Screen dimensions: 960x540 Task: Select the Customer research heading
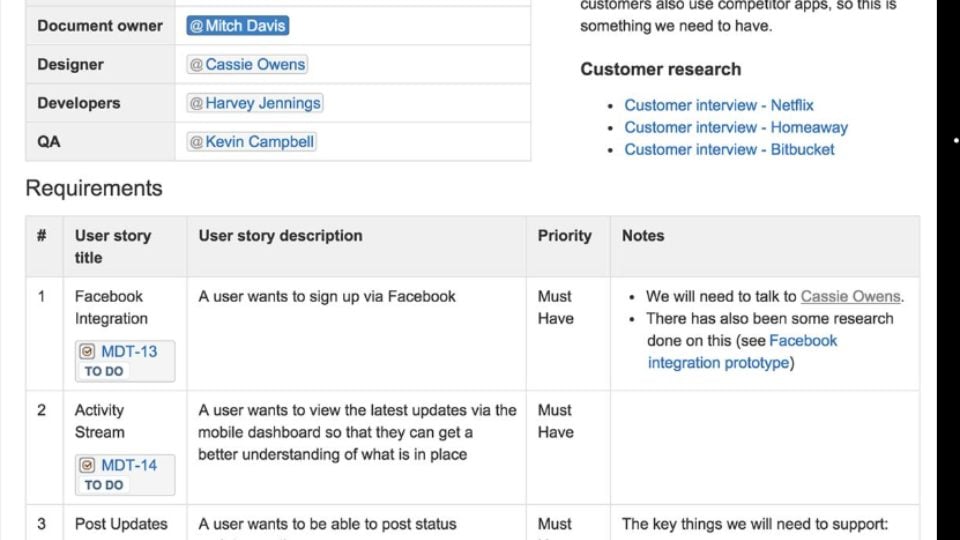tap(661, 69)
